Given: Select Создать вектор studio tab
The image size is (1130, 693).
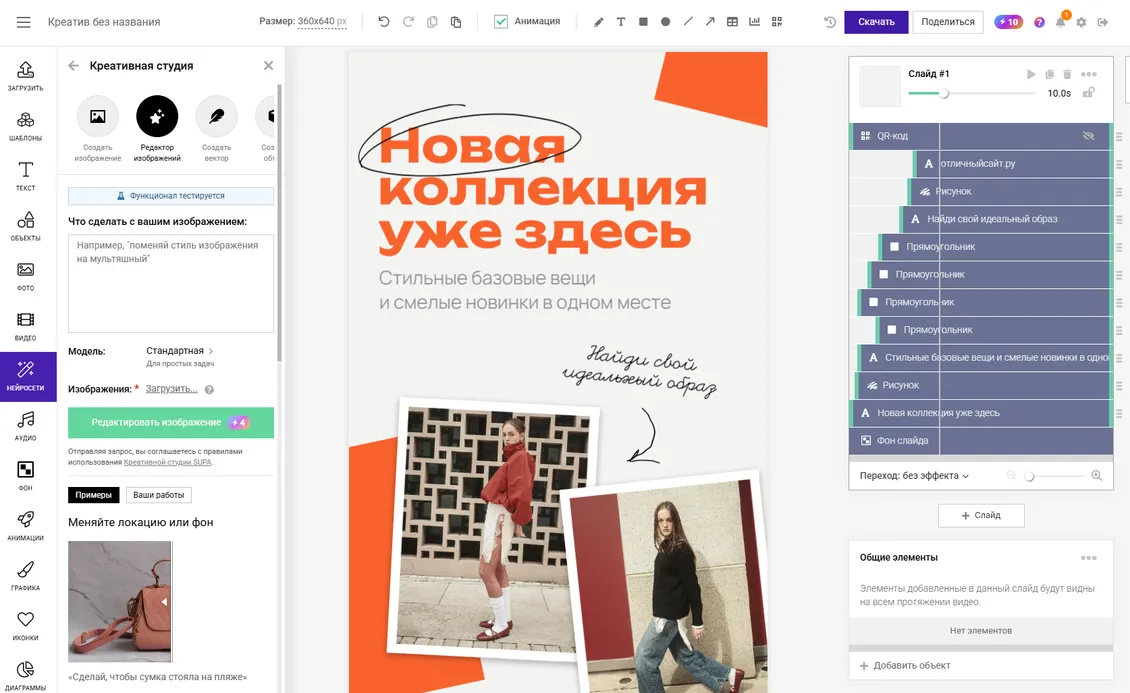Looking at the screenshot, I should pyautogui.click(x=216, y=128).
